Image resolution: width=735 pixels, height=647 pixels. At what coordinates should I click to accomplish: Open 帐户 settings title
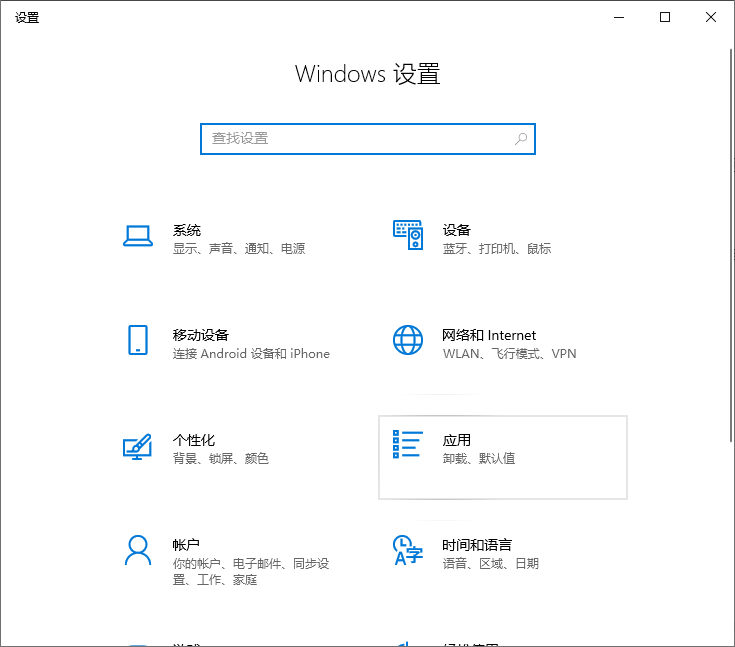pyautogui.click(x=186, y=545)
